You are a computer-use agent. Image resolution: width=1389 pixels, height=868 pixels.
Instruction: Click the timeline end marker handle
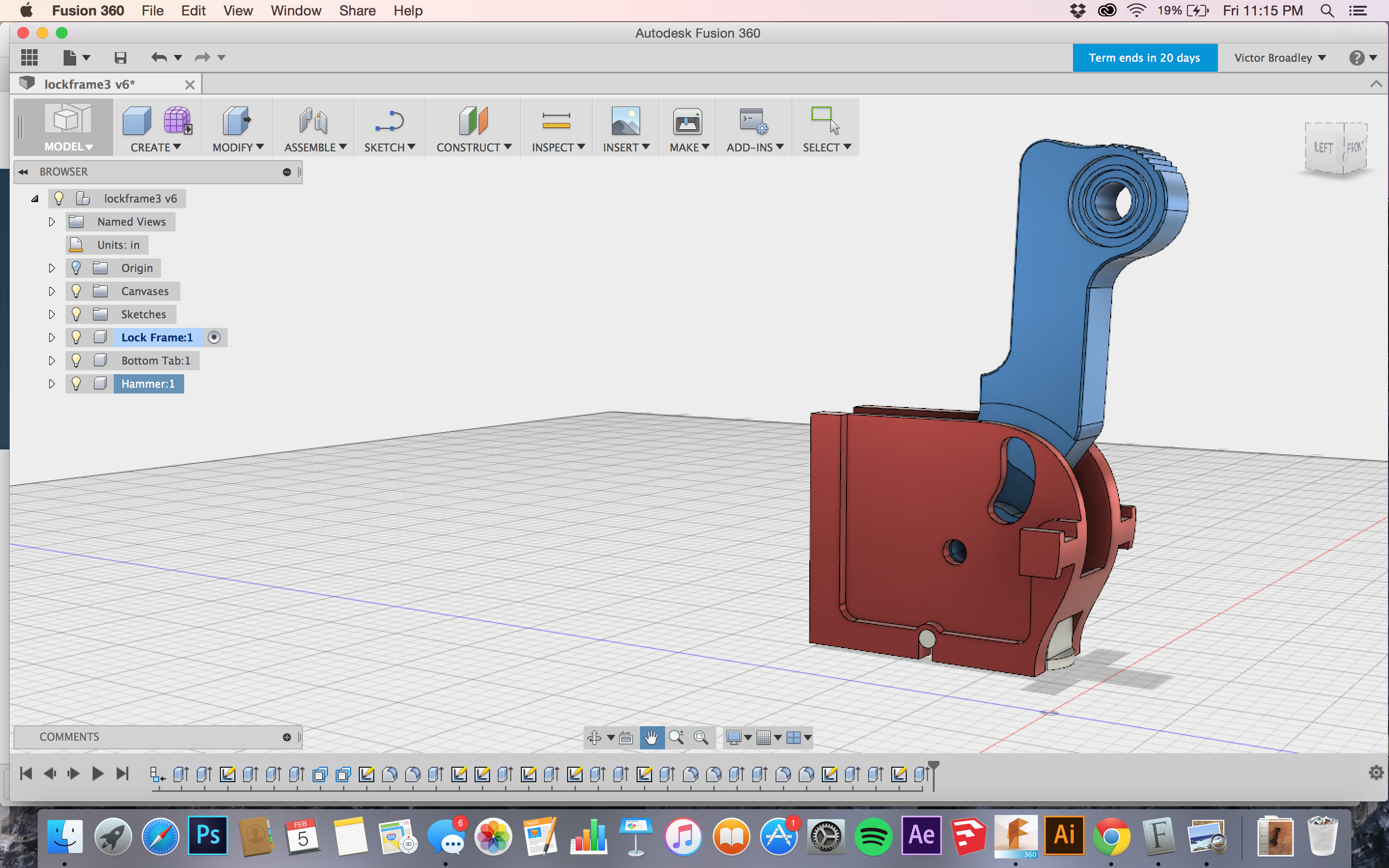coord(934,775)
